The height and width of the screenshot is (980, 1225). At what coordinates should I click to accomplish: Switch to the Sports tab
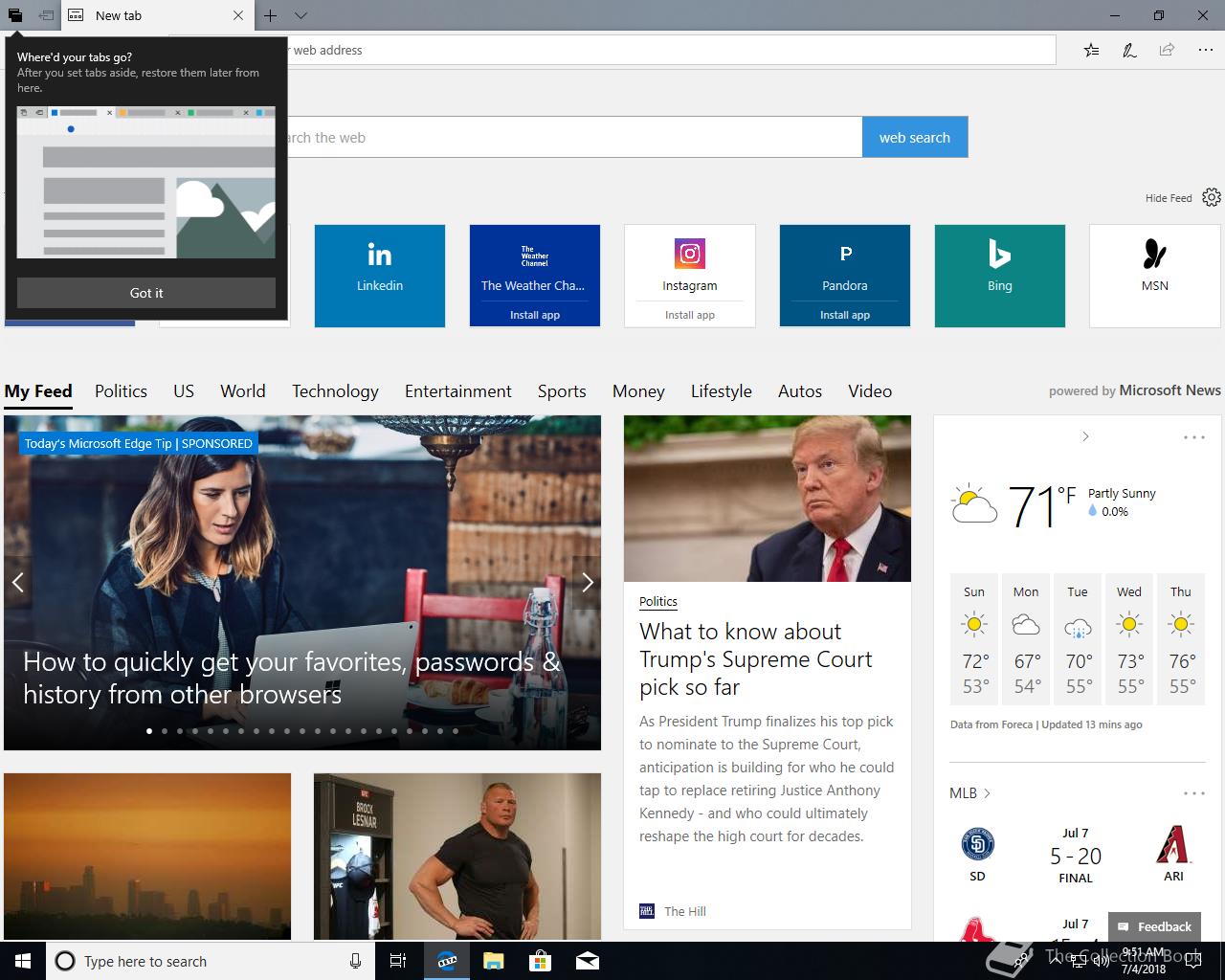(x=562, y=391)
